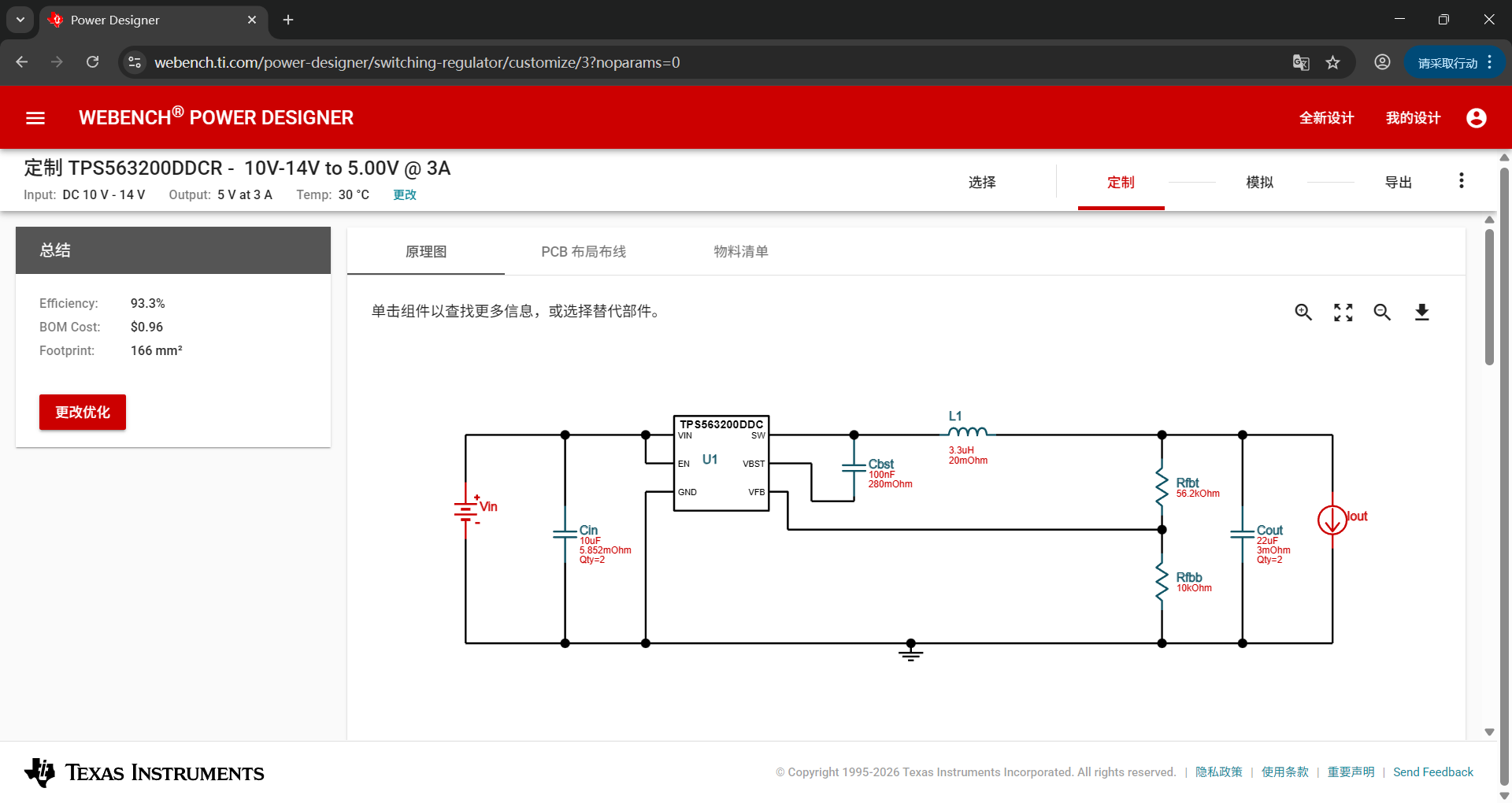The image size is (1512, 803).
Task: Open the 隐私政策 privacy policy link
Action: [1218, 772]
